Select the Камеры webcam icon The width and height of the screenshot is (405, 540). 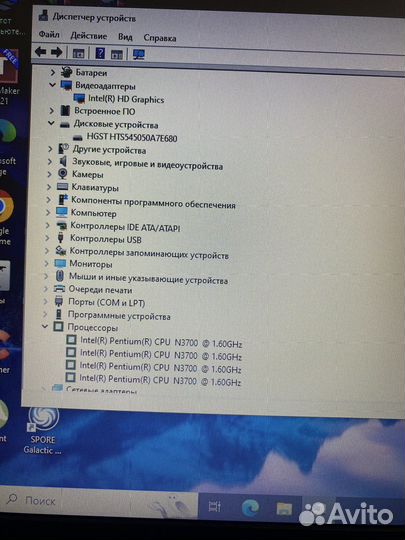(x=62, y=174)
